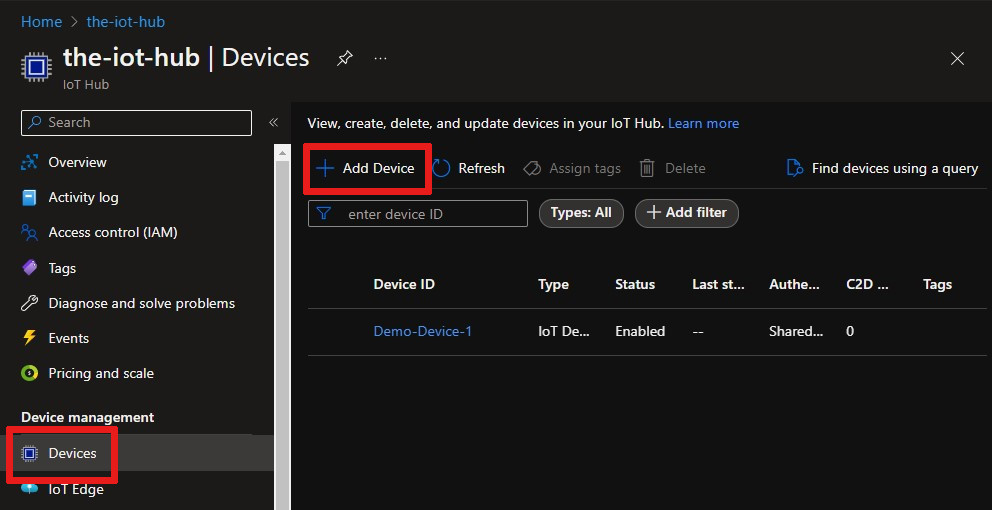
Task: Click the Last st... column header
Action: [718, 285]
